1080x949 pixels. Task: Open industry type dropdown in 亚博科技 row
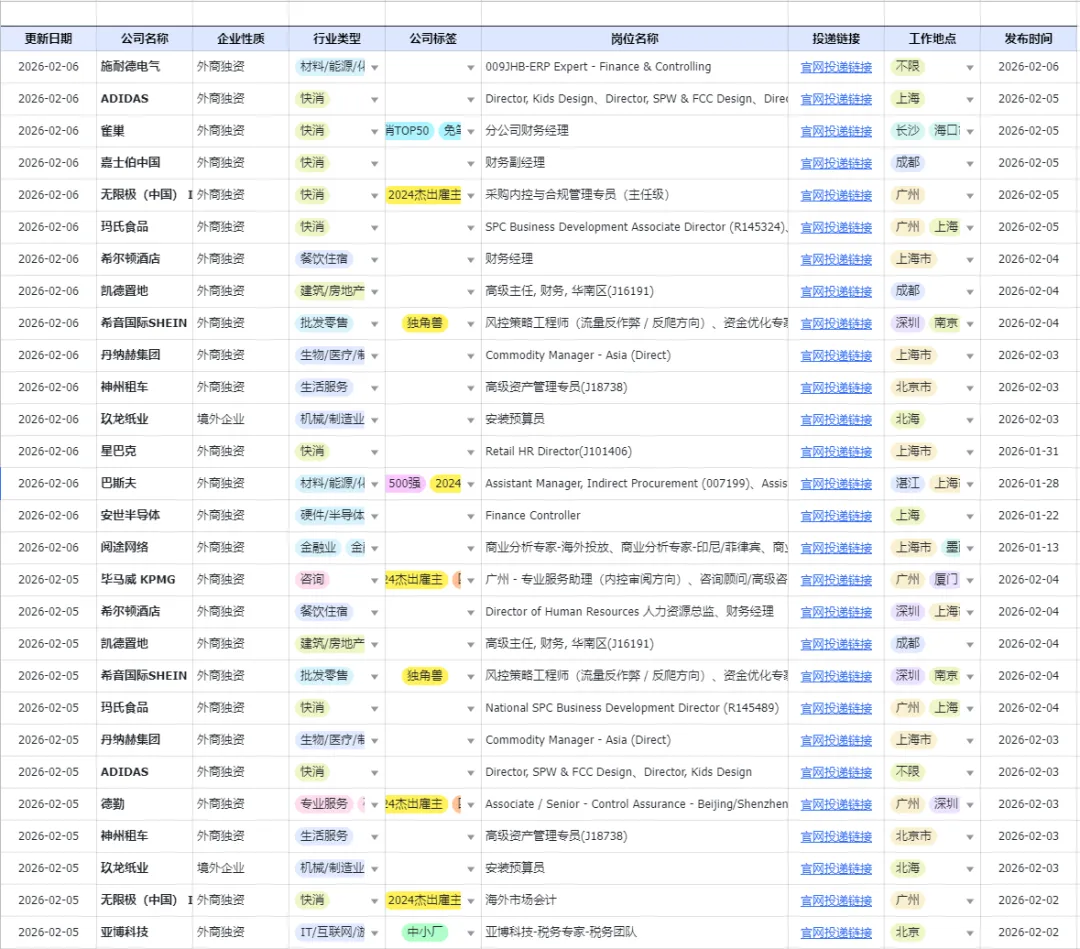click(x=375, y=933)
